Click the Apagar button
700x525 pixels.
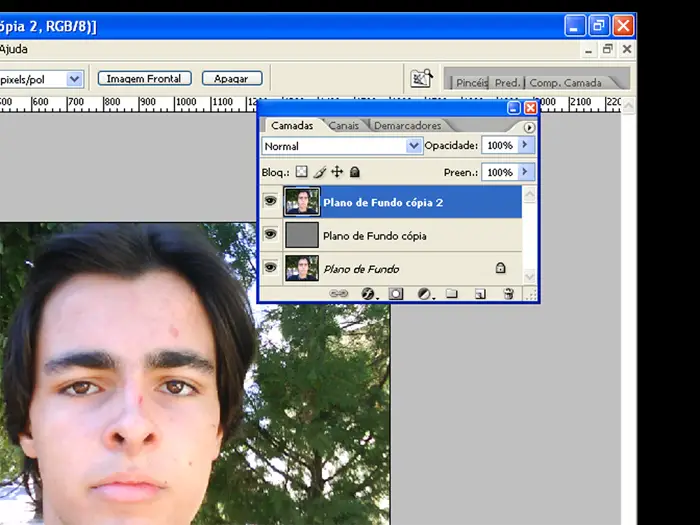231,78
